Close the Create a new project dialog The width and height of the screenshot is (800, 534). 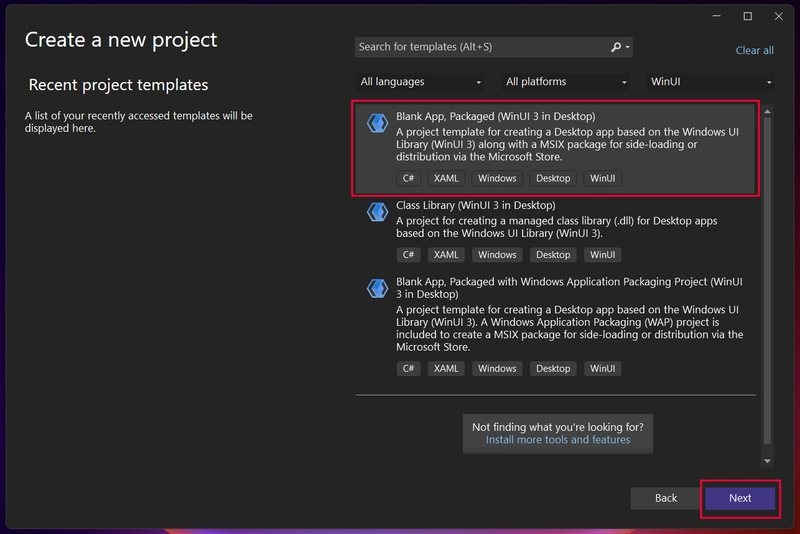point(779,16)
